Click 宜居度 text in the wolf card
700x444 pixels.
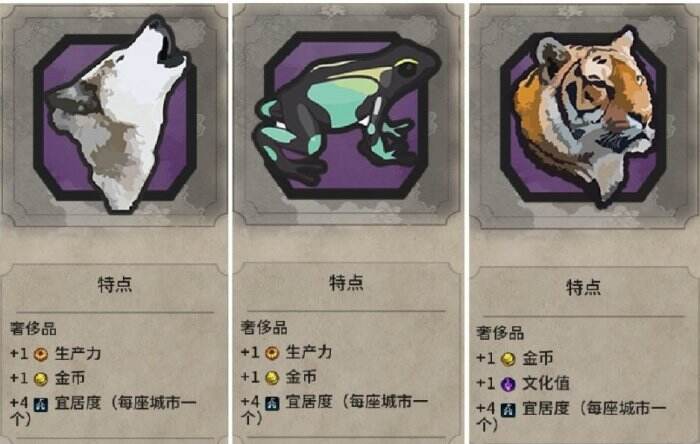pyautogui.click(x=78, y=403)
